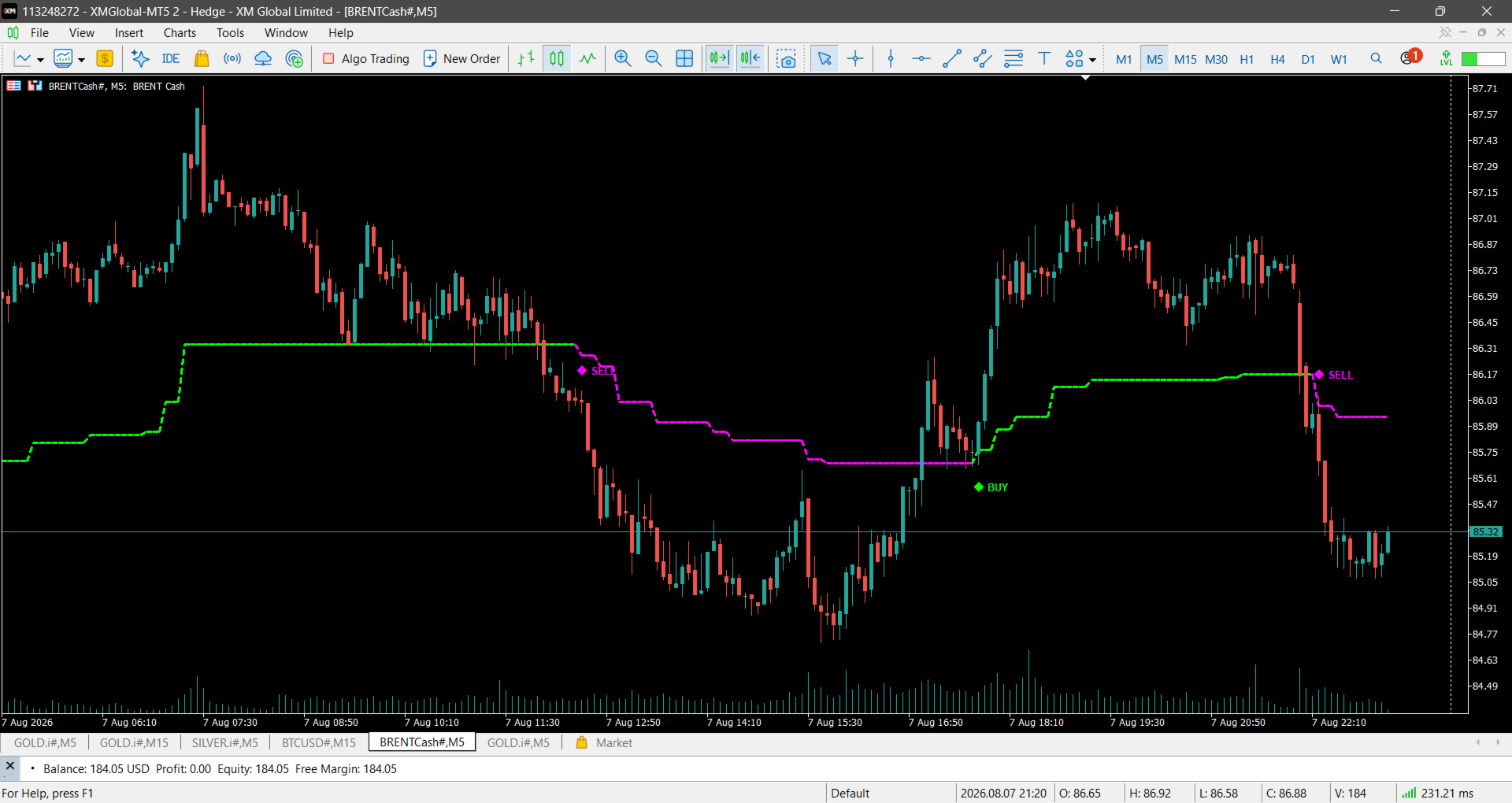Image resolution: width=1512 pixels, height=803 pixels.
Task: Open account notifications with red badge
Action: tap(1410, 57)
